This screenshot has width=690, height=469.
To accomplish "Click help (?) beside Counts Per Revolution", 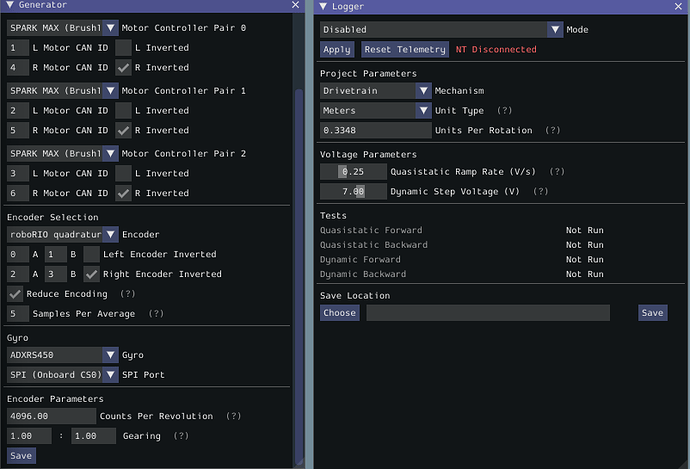I will pos(234,416).
